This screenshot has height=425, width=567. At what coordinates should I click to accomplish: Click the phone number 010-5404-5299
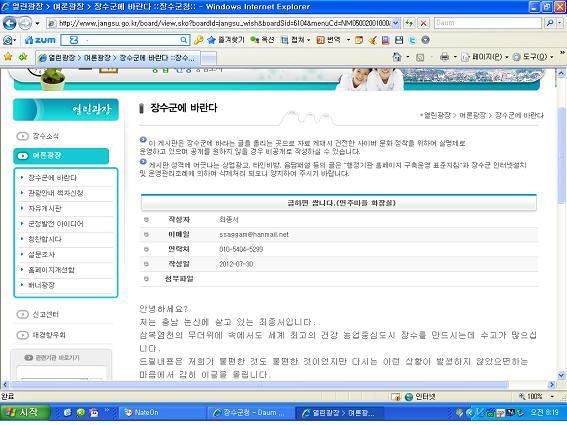point(241,249)
